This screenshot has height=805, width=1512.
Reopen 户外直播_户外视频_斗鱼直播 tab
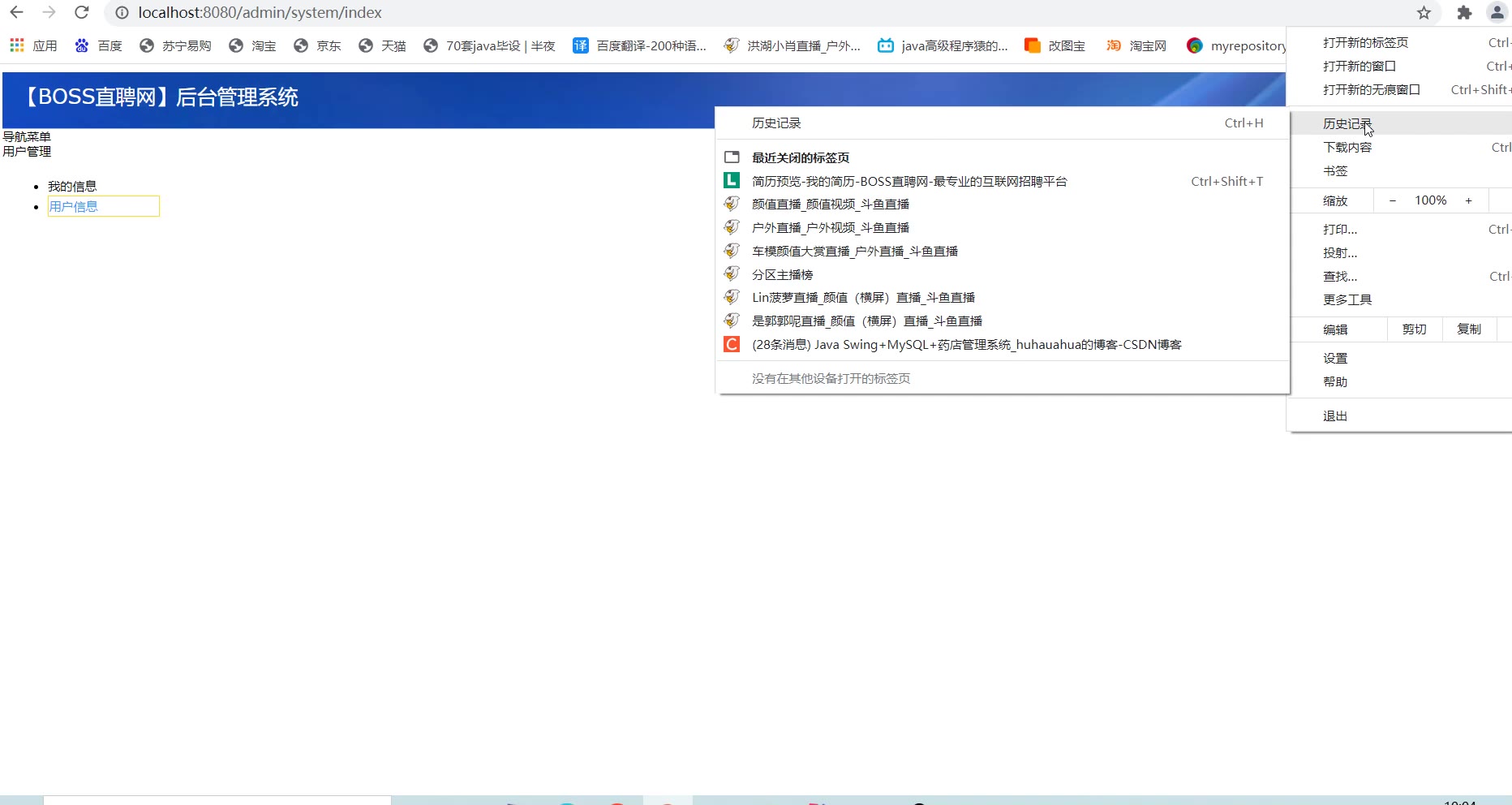click(x=1003, y=227)
